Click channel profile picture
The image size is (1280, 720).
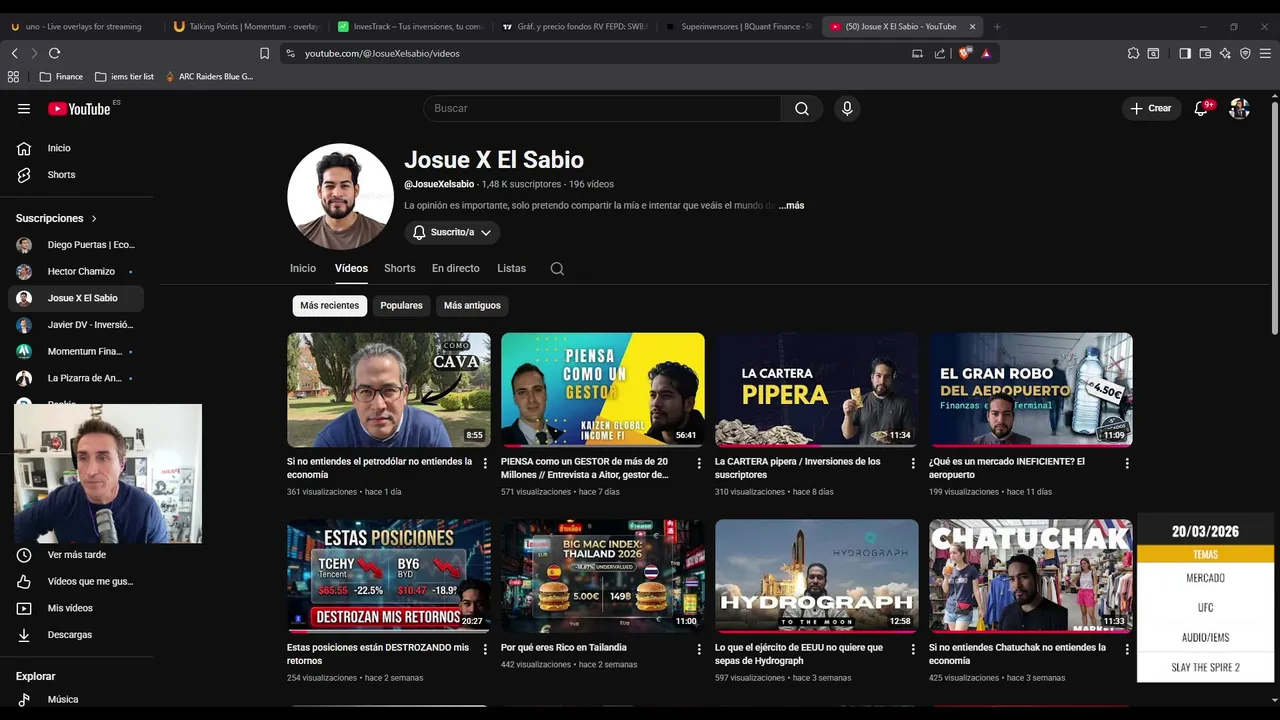340,196
